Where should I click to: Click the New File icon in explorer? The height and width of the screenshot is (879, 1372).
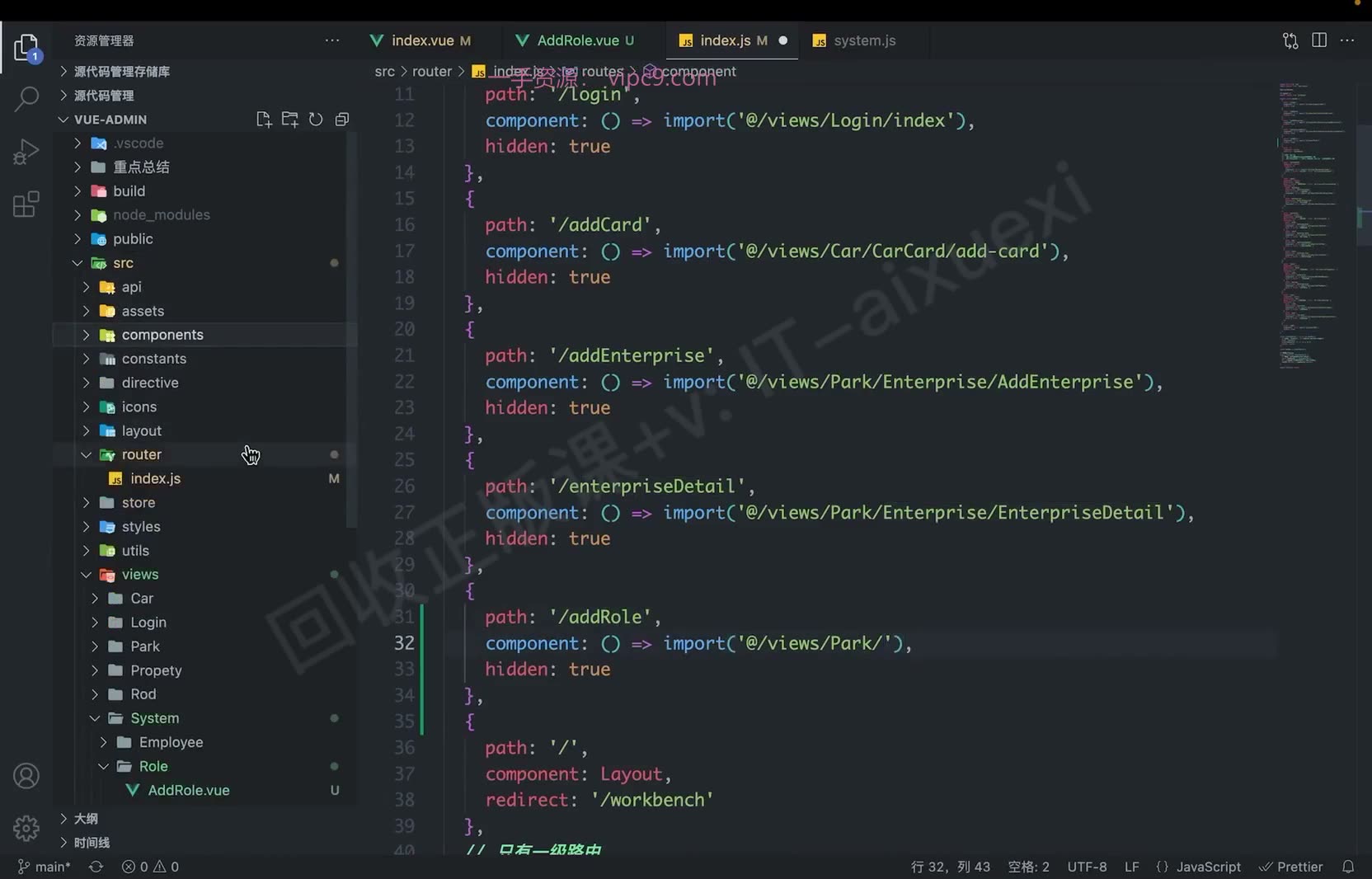(x=264, y=120)
